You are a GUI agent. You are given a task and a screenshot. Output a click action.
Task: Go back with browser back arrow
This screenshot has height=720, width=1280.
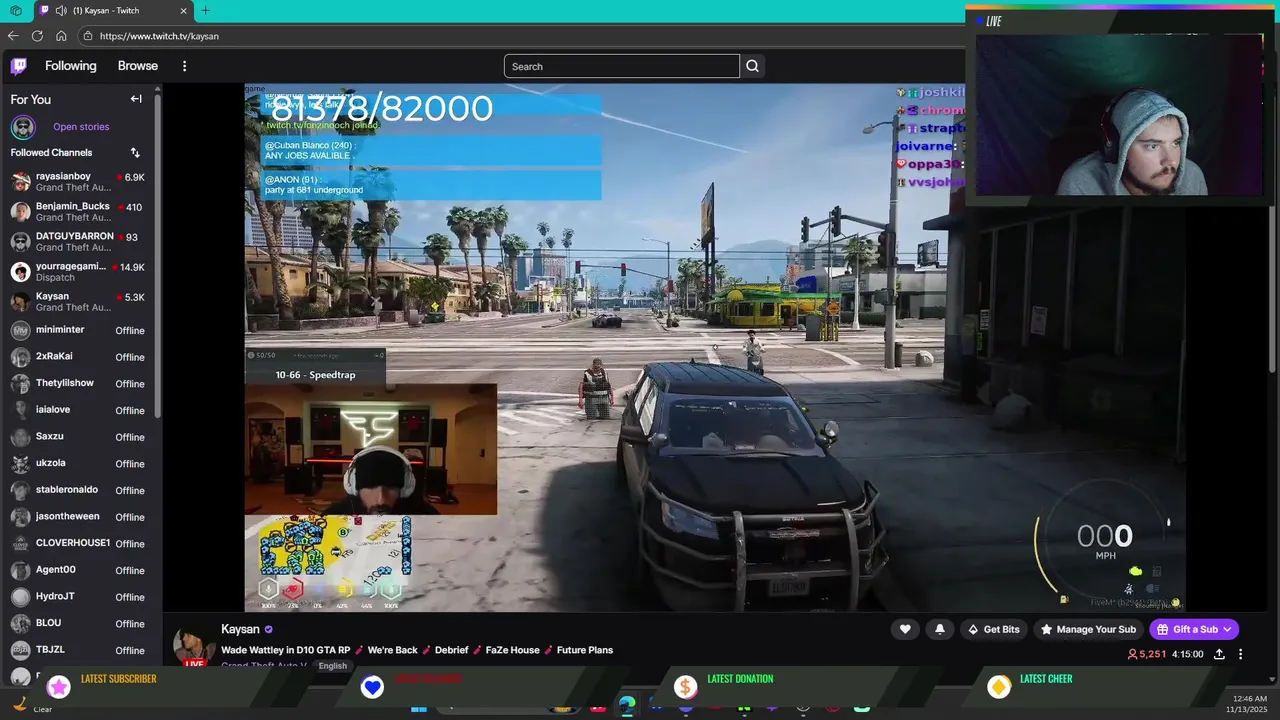[x=13, y=36]
